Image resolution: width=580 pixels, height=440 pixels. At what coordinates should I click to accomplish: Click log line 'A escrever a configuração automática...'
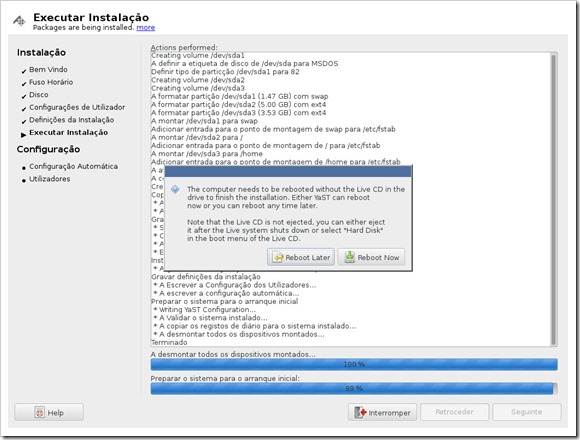pos(226,293)
